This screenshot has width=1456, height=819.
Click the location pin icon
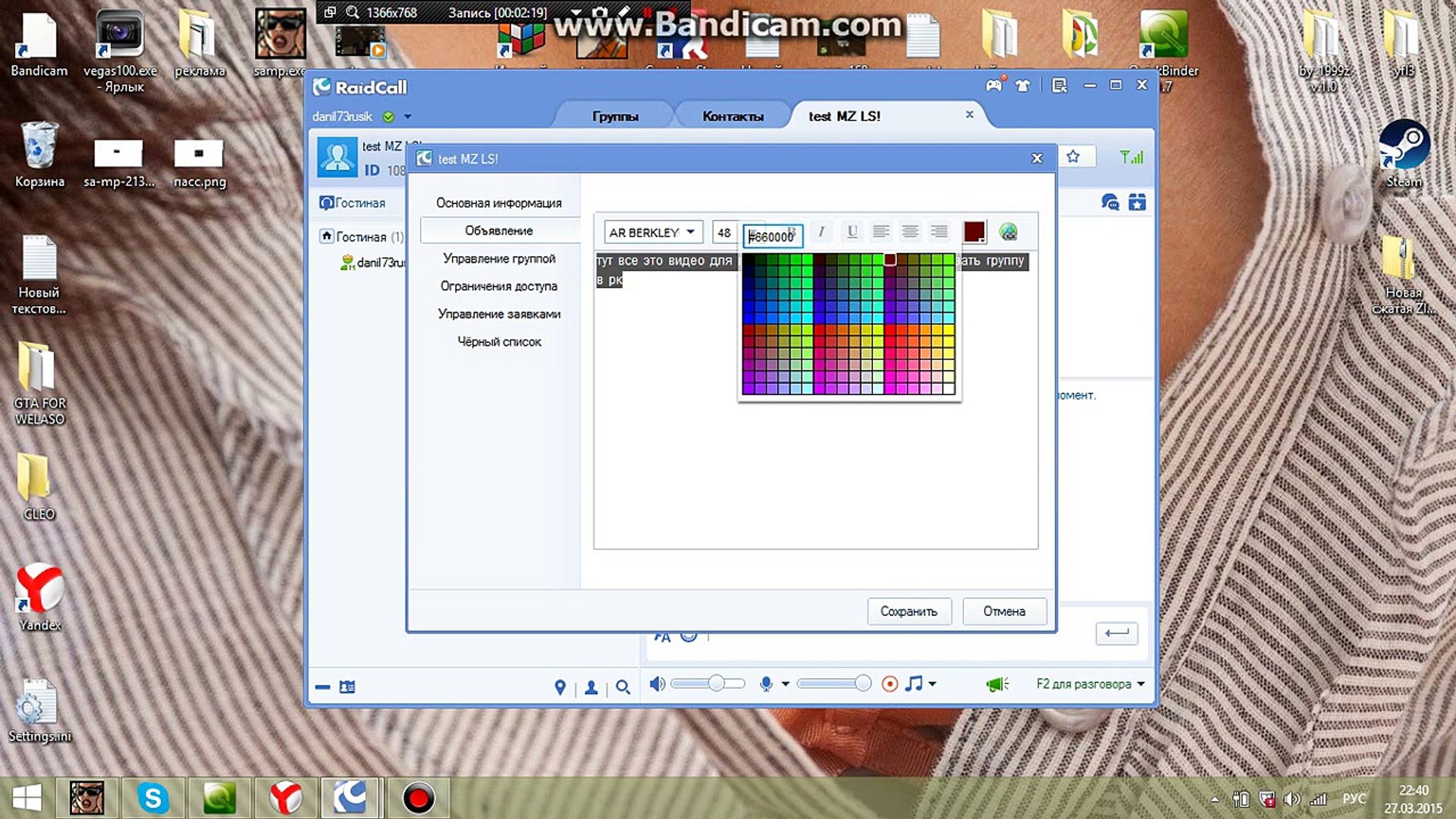pyautogui.click(x=560, y=687)
